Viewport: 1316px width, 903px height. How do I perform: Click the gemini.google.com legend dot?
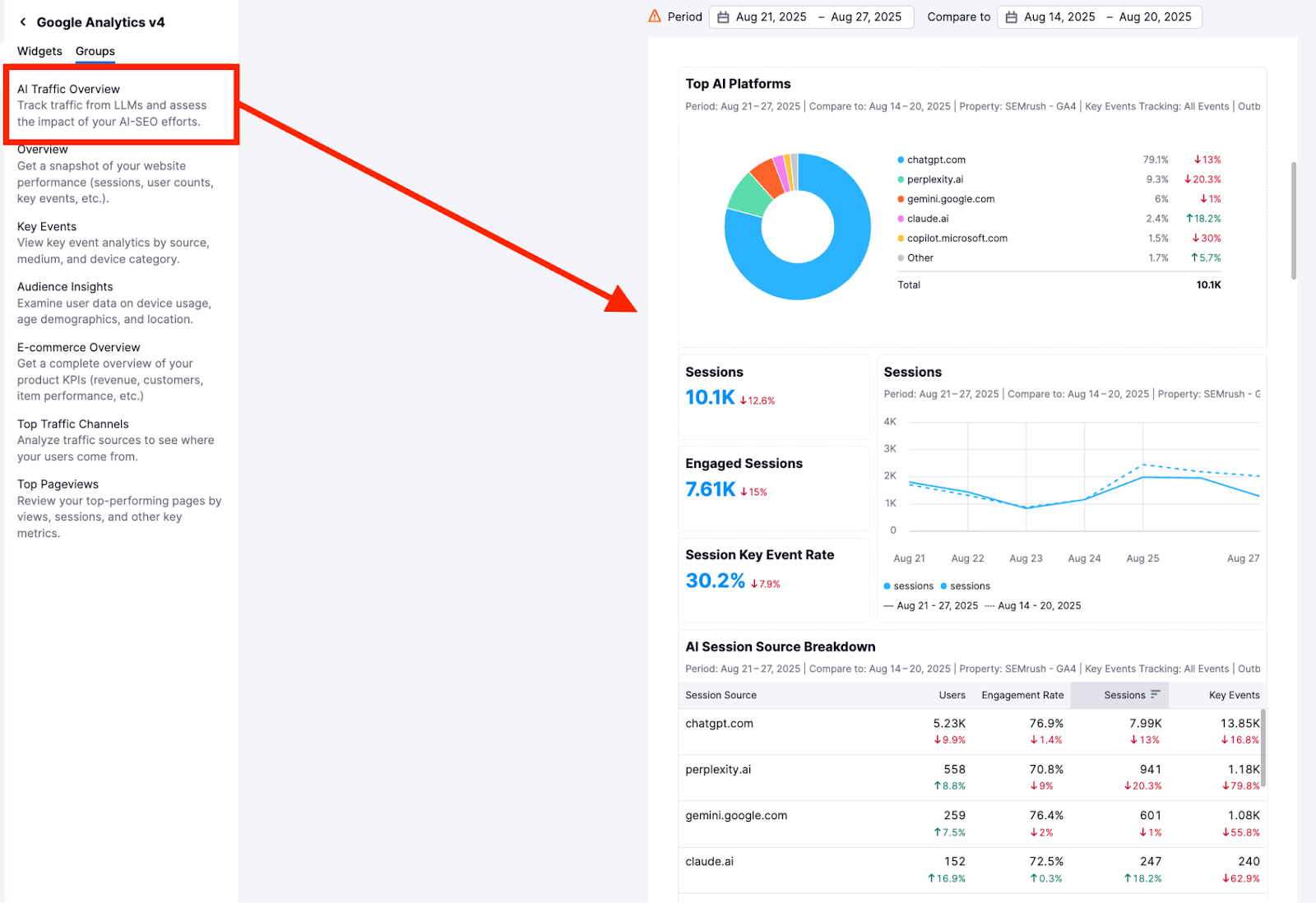[x=900, y=198]
